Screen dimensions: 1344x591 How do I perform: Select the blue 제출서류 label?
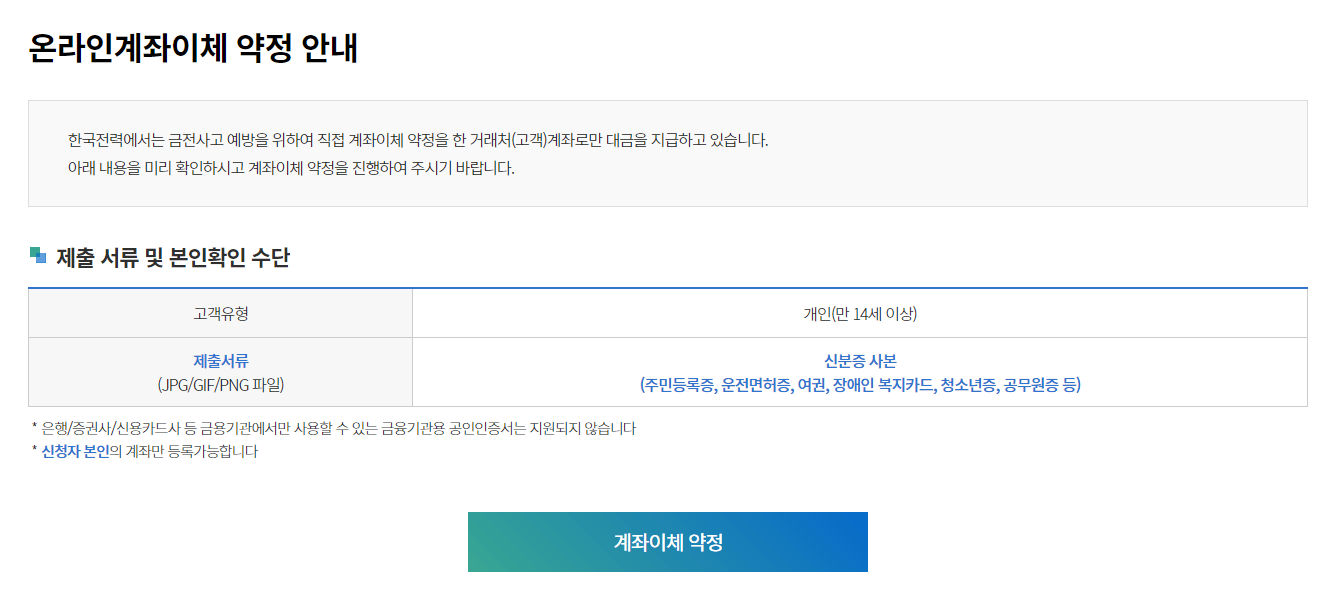[221, 361]
